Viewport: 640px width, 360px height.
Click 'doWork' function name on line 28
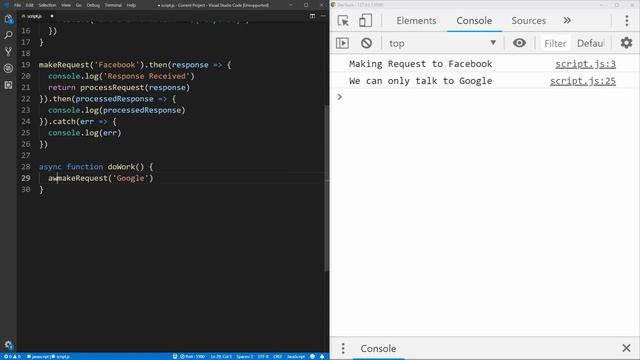pos(122,167)
